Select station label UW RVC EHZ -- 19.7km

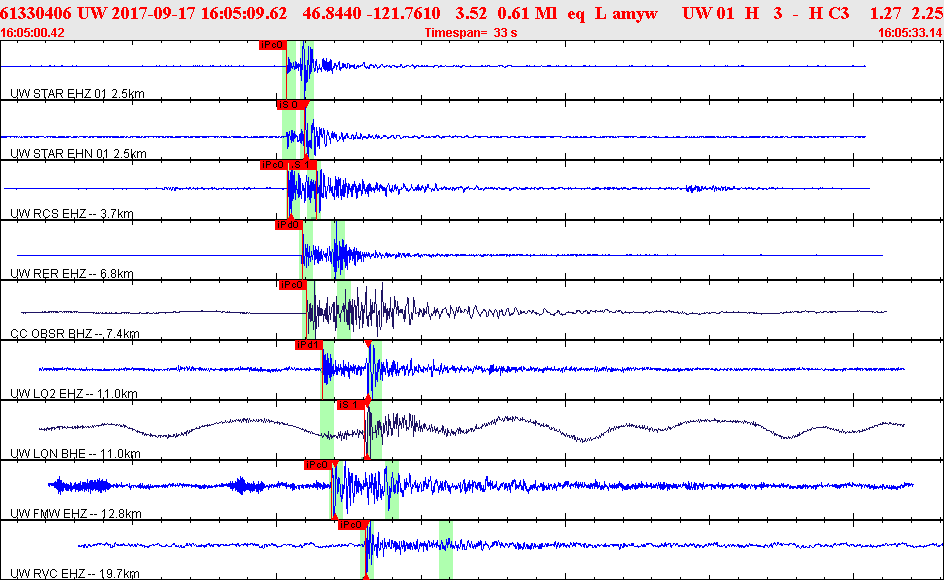75,573
